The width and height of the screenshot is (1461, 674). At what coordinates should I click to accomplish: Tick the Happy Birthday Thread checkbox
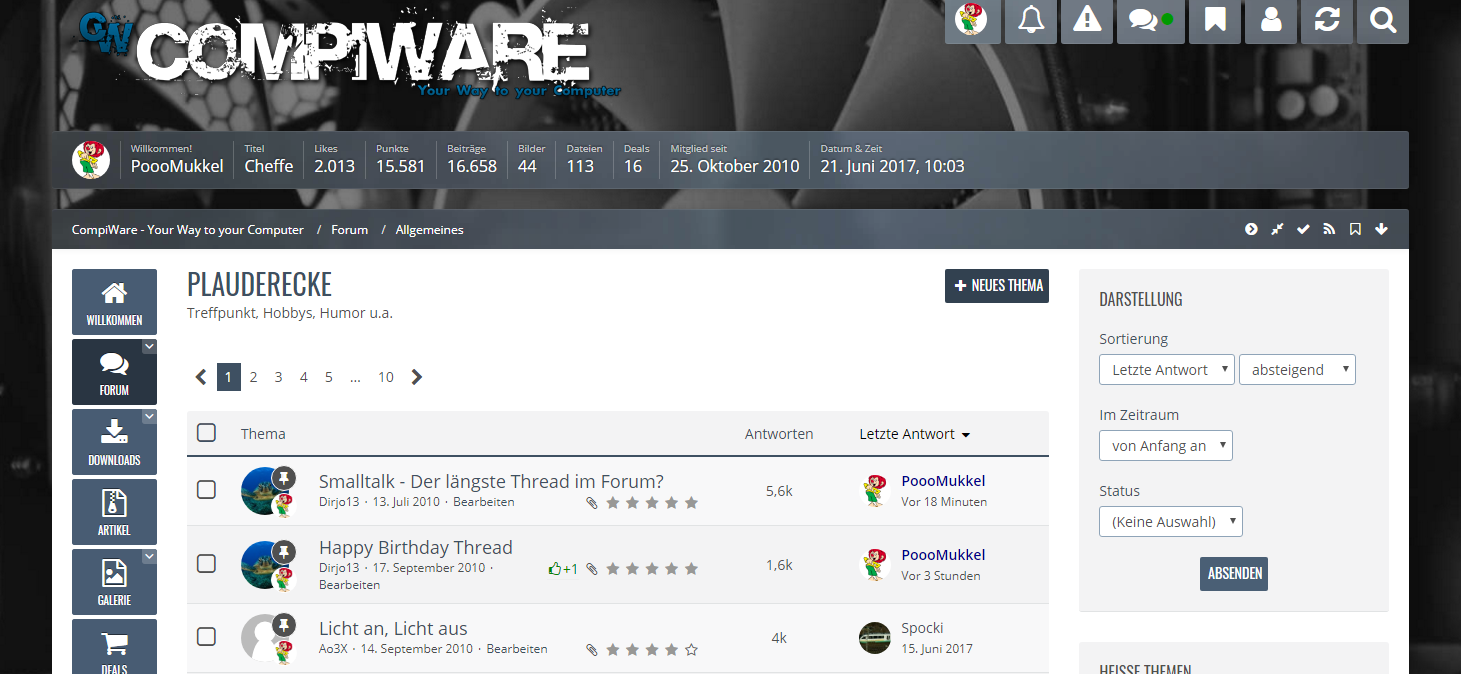[206, 564]
